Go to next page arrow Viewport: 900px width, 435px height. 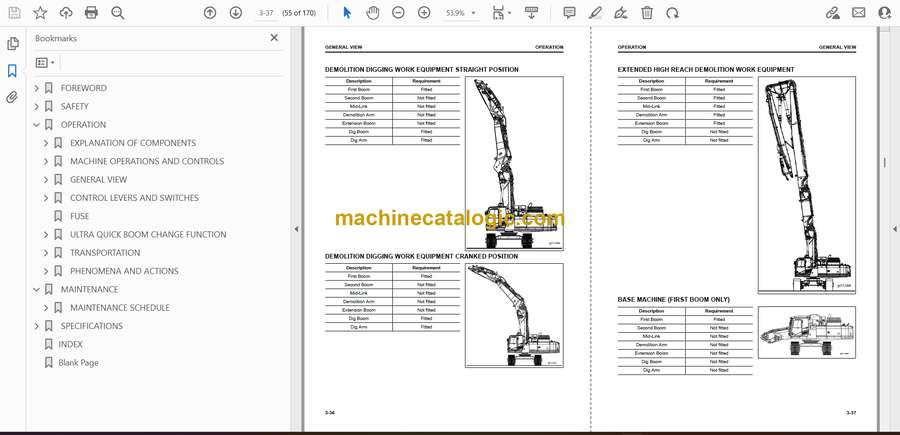coord(236,13)
